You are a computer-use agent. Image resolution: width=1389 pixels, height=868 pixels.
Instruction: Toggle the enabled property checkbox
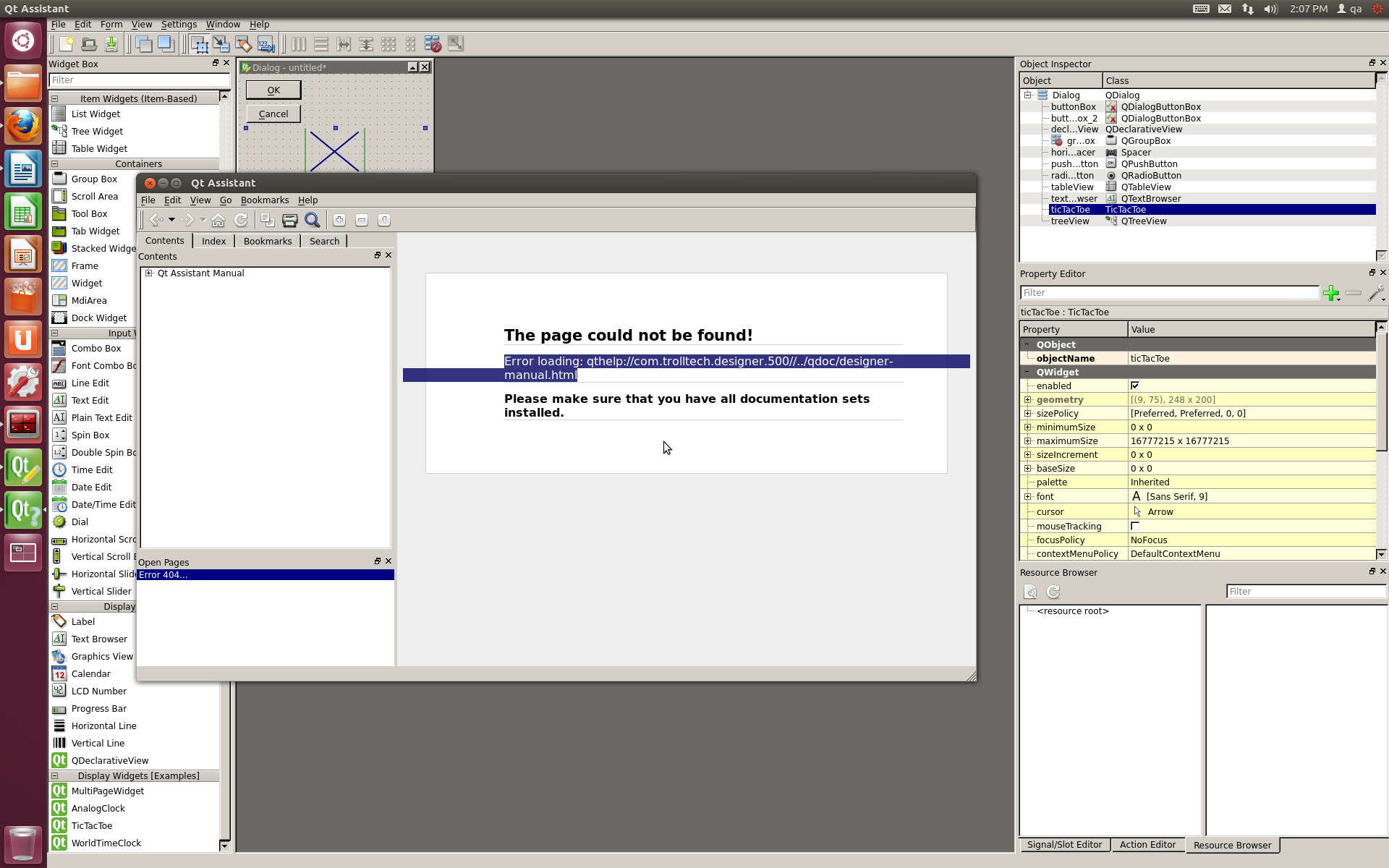[x=1134, y=386]
